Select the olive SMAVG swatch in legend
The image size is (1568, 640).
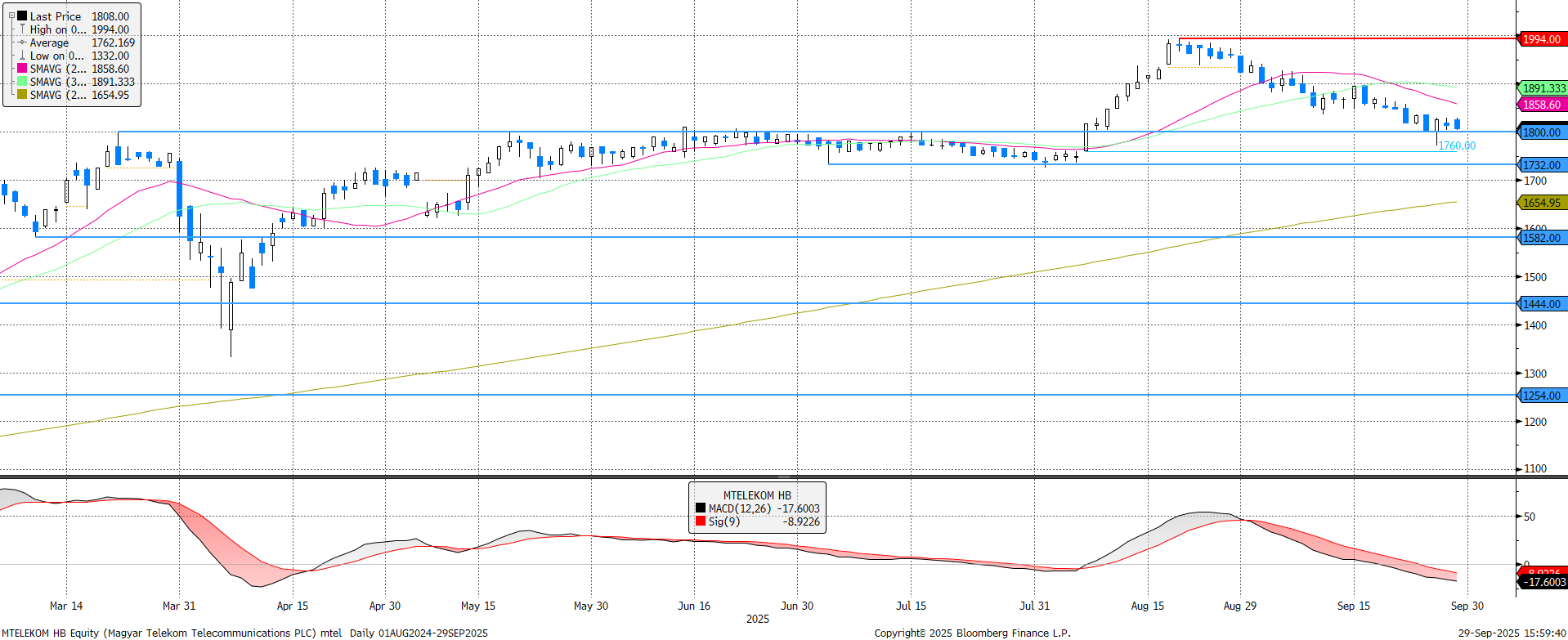(22, 95)
